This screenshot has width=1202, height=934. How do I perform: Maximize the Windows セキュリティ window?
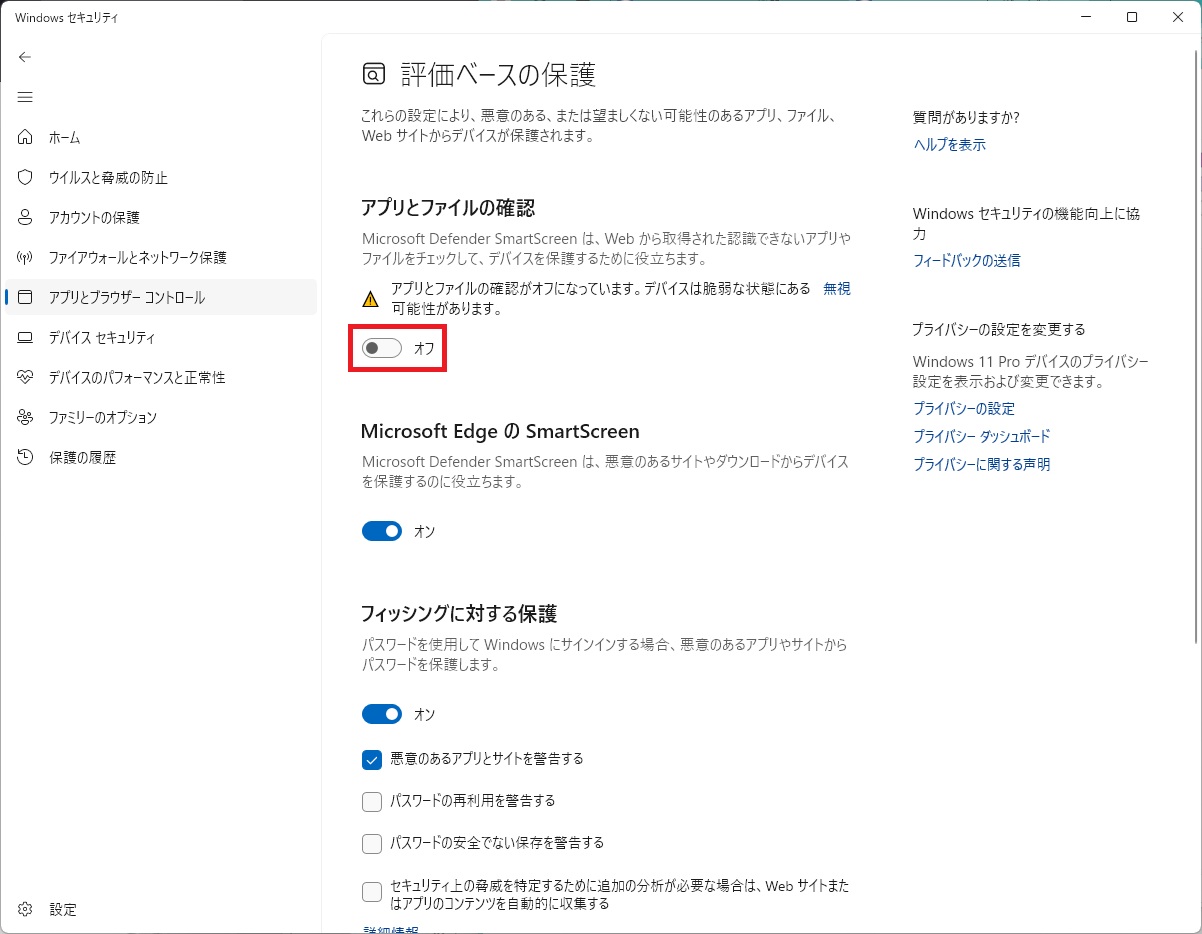[1132, 17]
